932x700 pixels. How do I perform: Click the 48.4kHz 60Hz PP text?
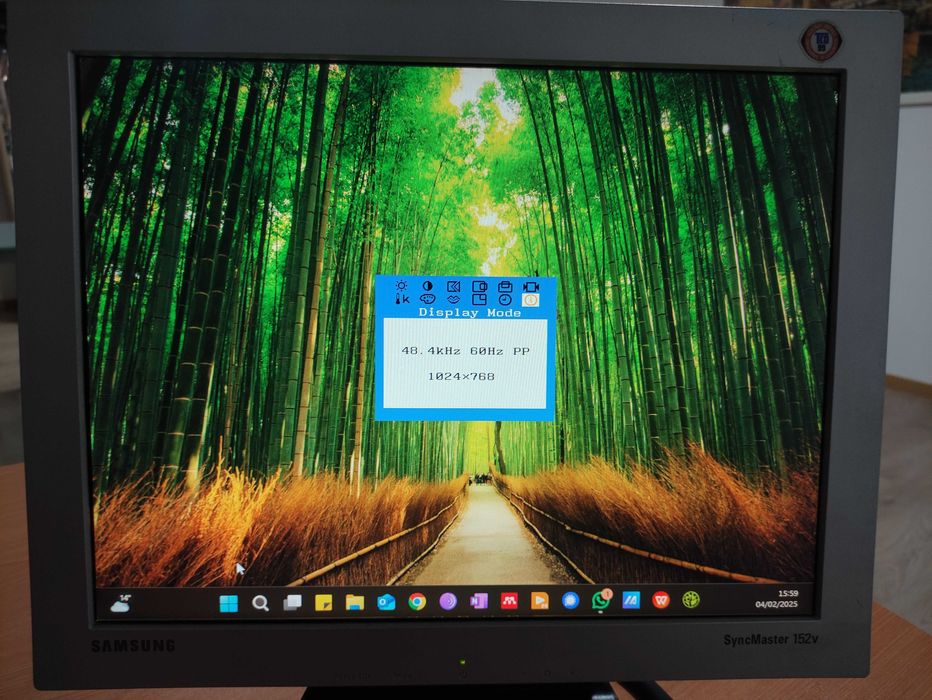[465, 351]
